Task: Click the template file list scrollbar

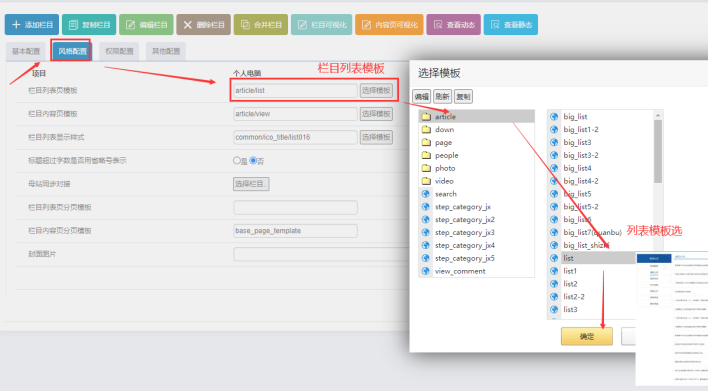Action: tap(658, 151)
